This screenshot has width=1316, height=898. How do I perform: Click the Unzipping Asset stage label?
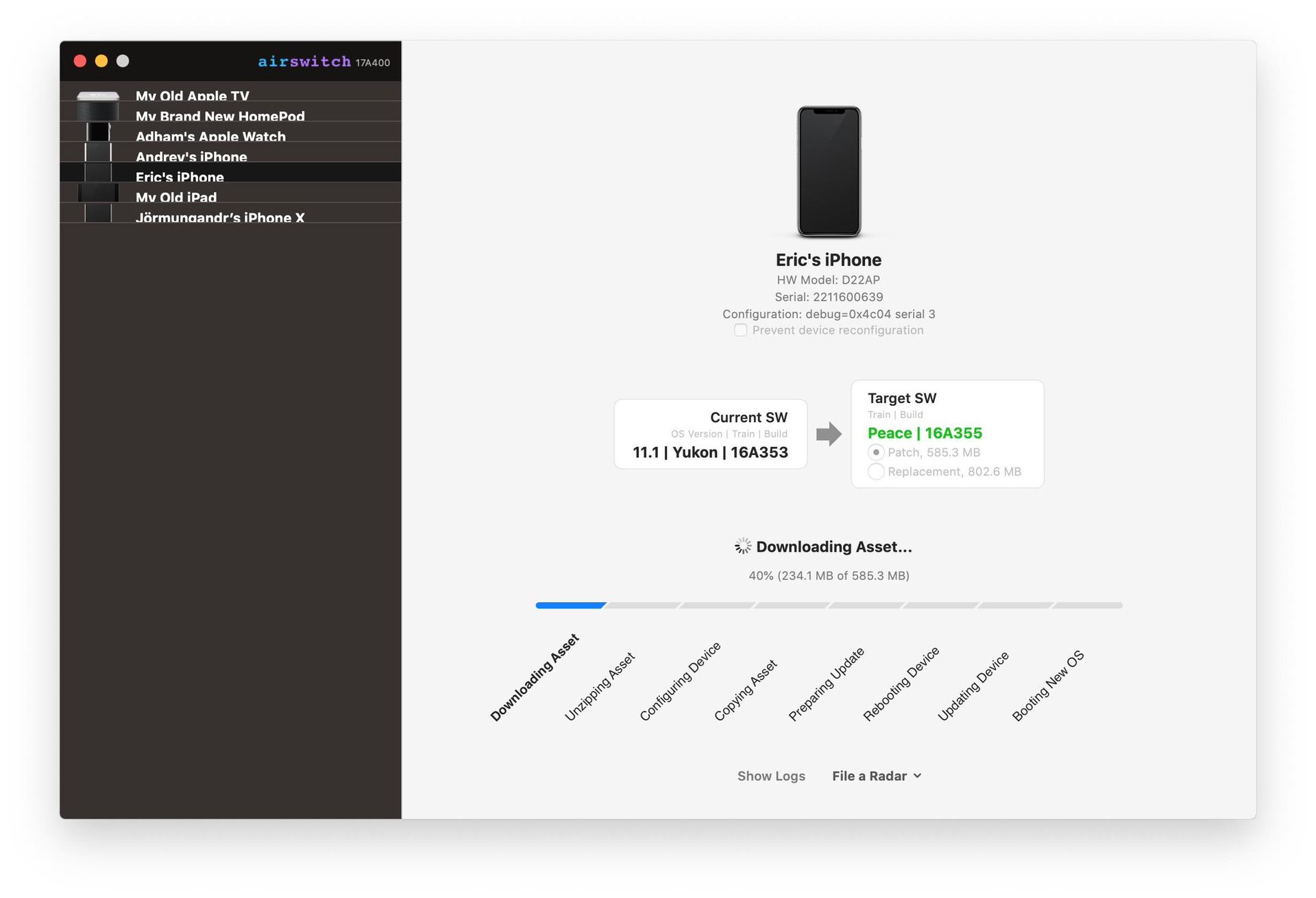(x=600, y=687)
